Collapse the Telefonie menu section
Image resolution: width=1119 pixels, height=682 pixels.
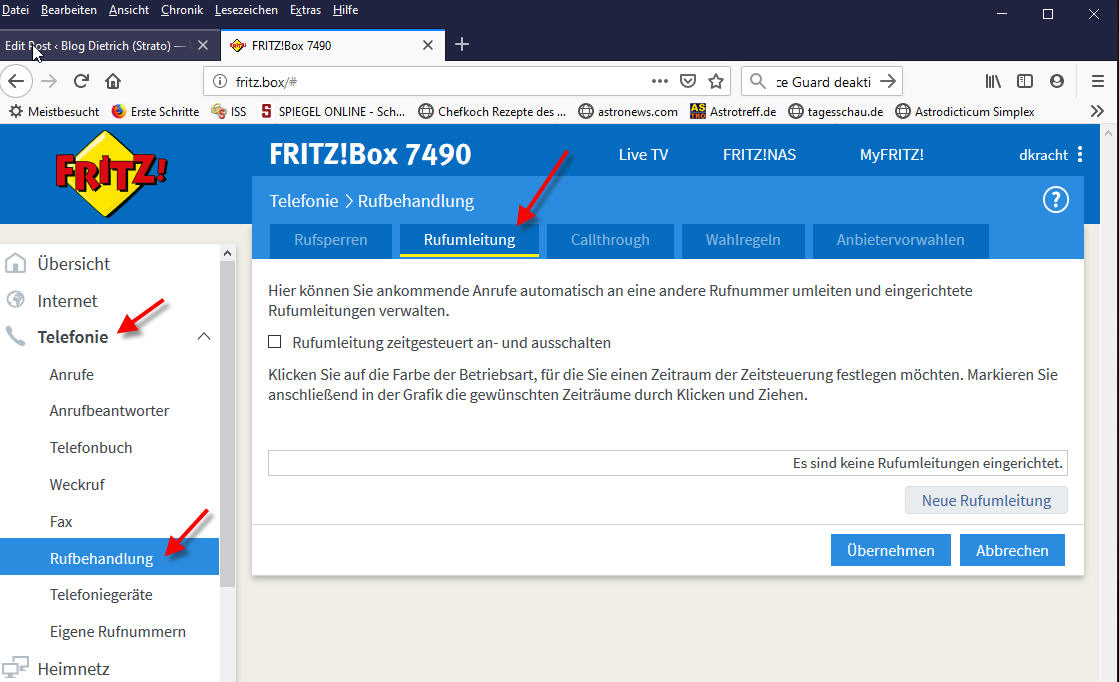(204, 337)
